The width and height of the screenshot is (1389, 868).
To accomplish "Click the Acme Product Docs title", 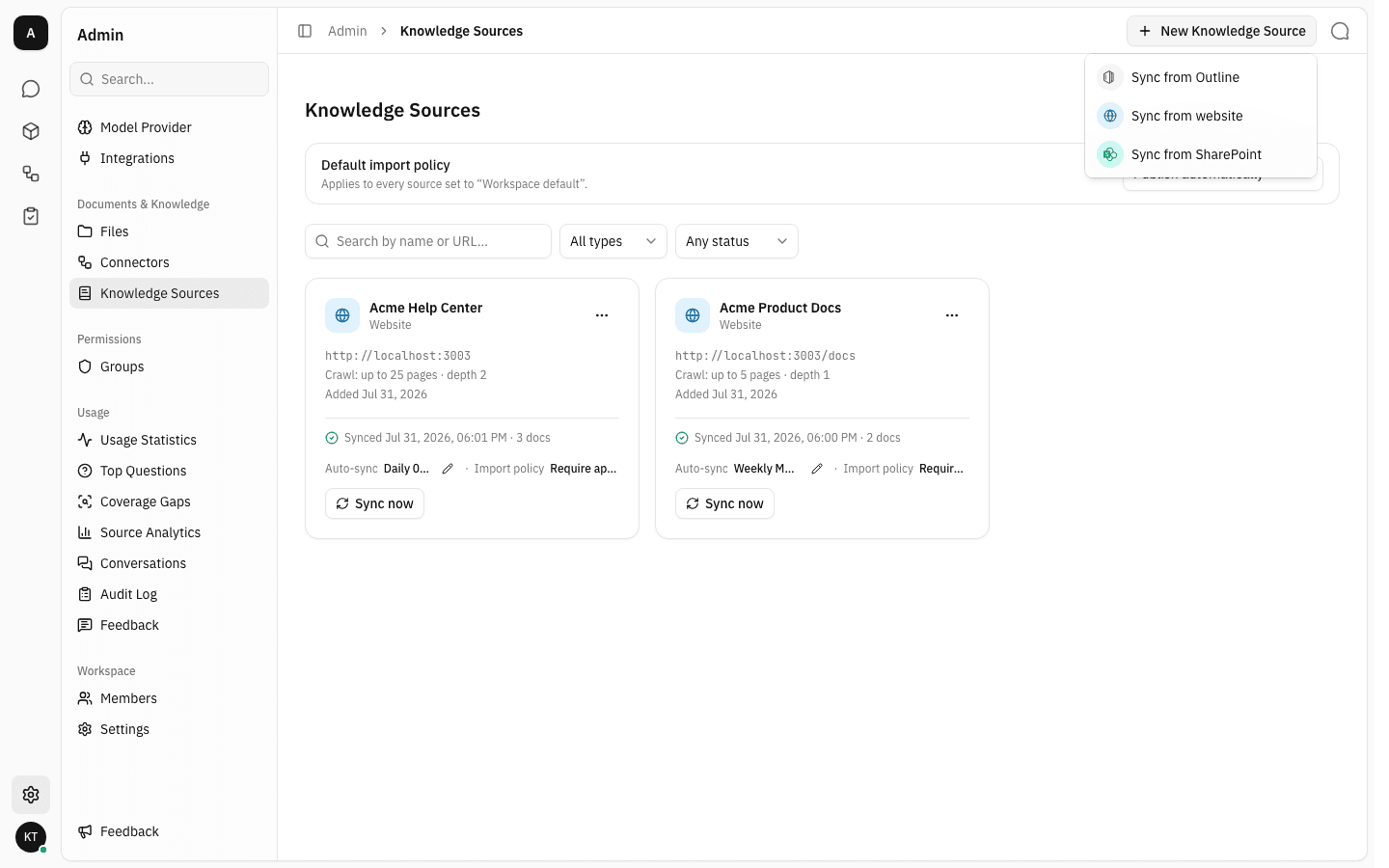I will [779, 308].
